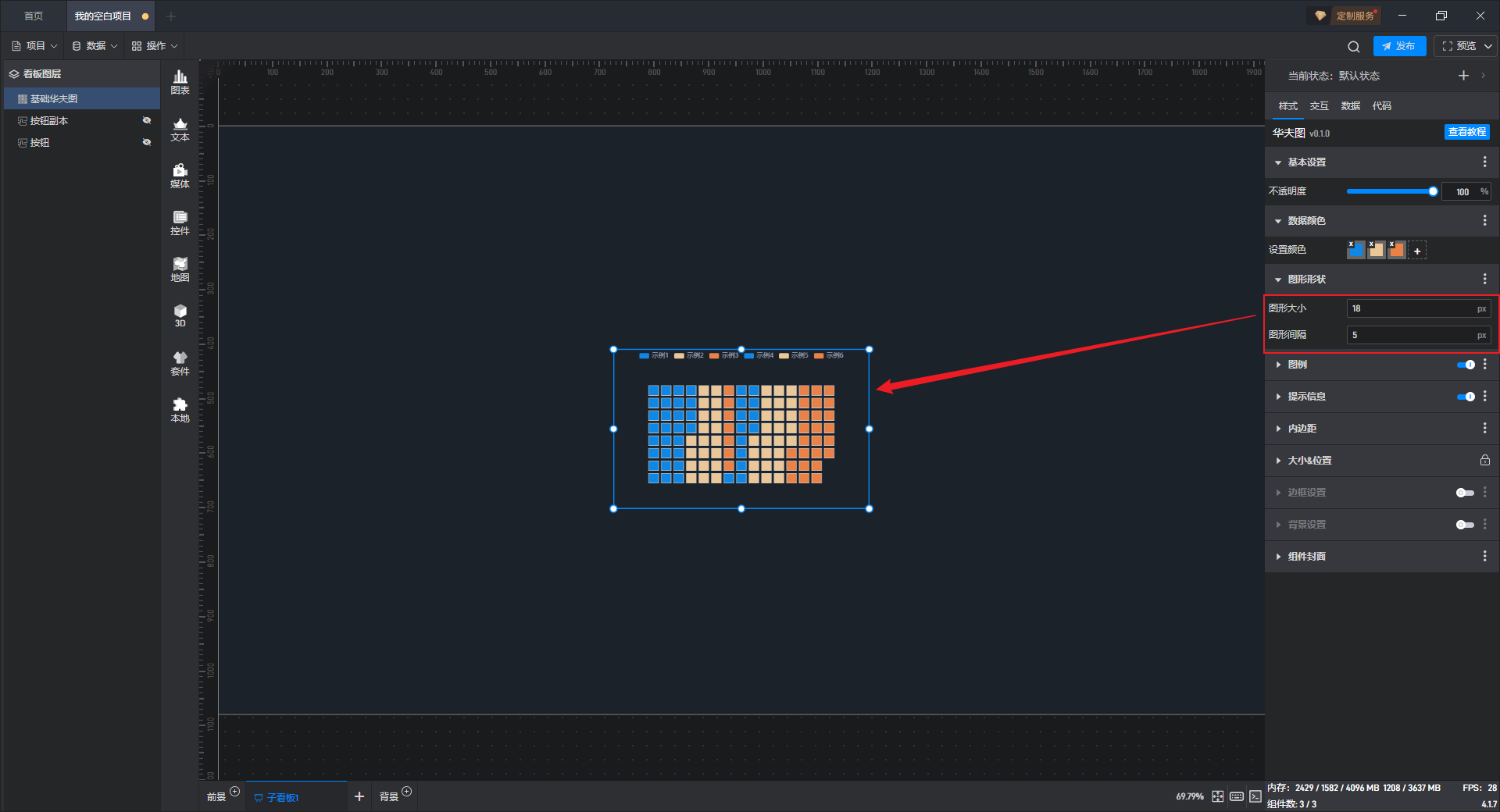Pick the blue data color swatch
1500x812 pixels.
coord(1355,250)
